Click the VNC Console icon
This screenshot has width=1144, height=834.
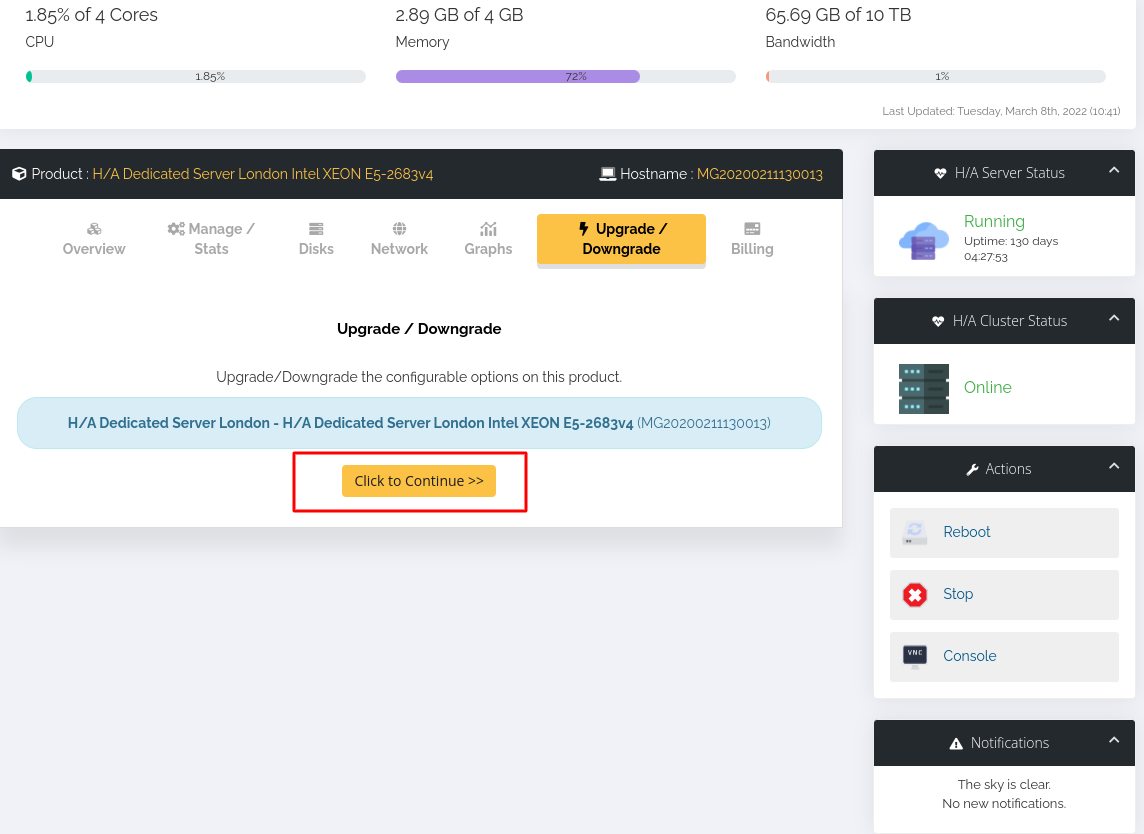(915, 657)
